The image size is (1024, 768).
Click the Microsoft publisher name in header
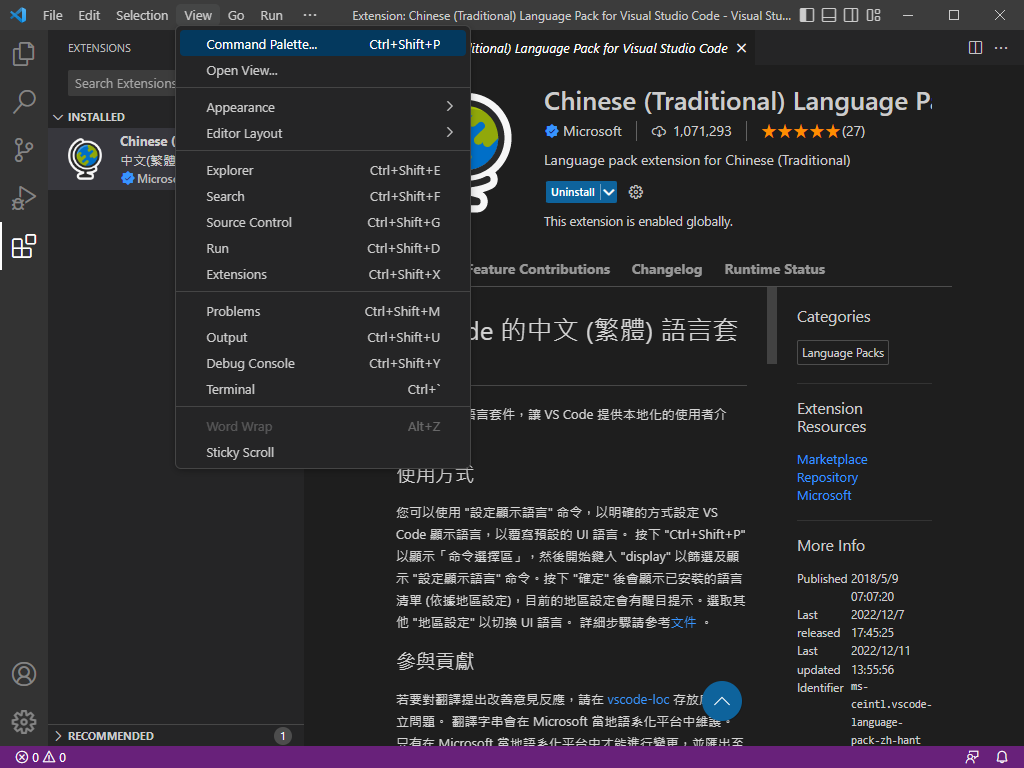tap(592, 131)
